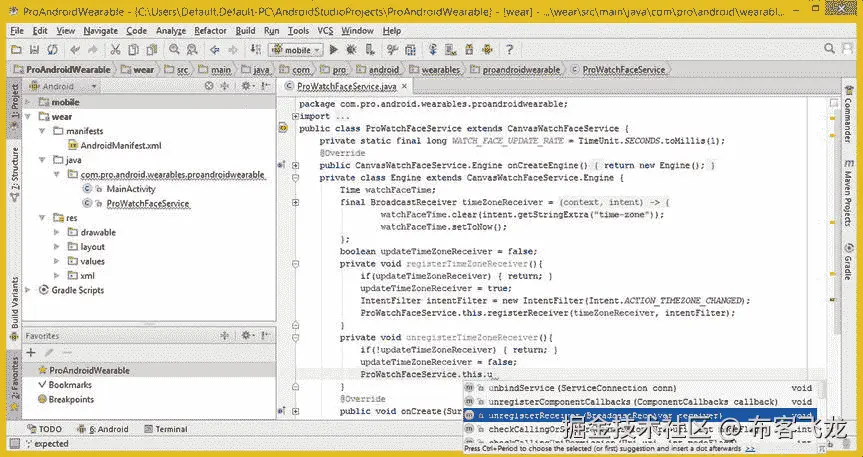Choose unbindService from completion popup
Screen dimensions: 863x457
640,388
